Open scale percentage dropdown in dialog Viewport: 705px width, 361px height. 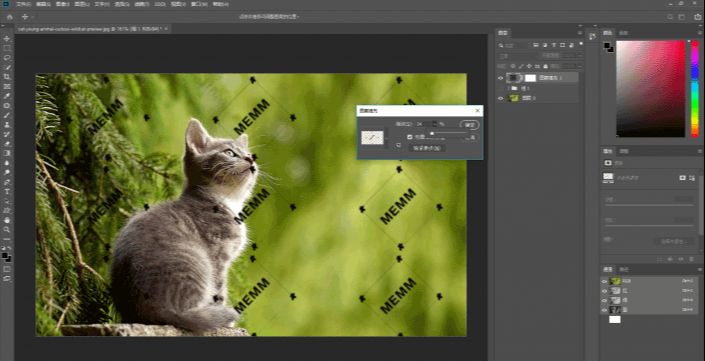(434, 124)
